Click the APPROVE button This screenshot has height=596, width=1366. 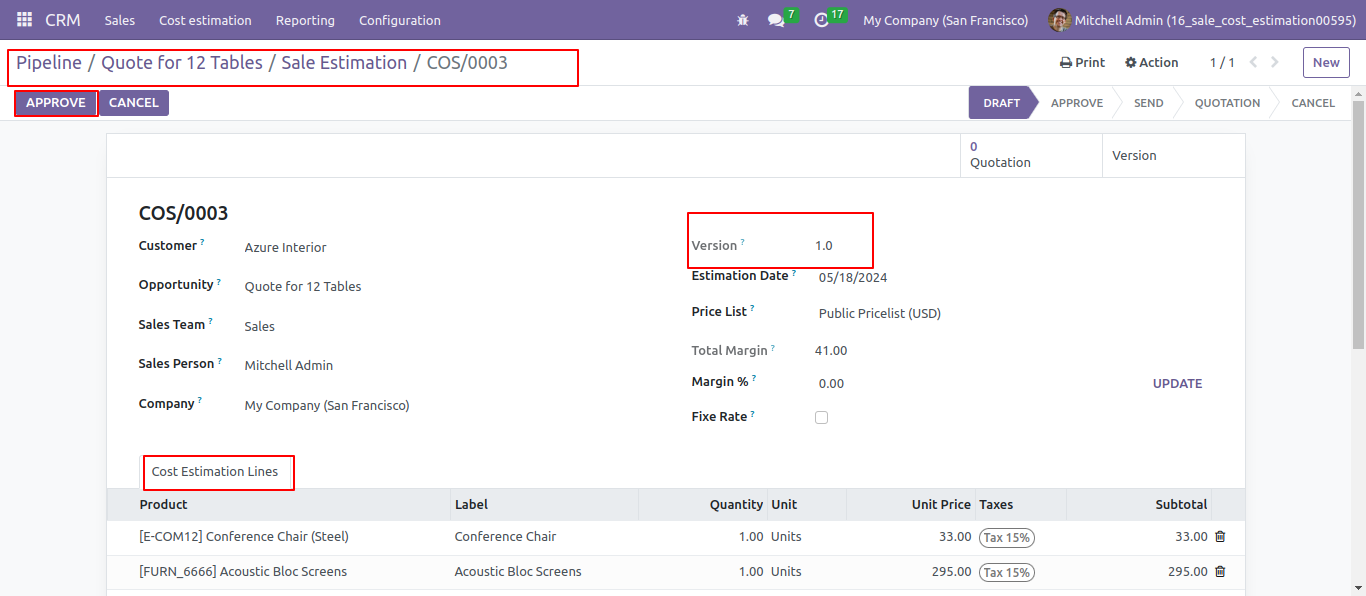pyautogui.click(x=56, y=103)
